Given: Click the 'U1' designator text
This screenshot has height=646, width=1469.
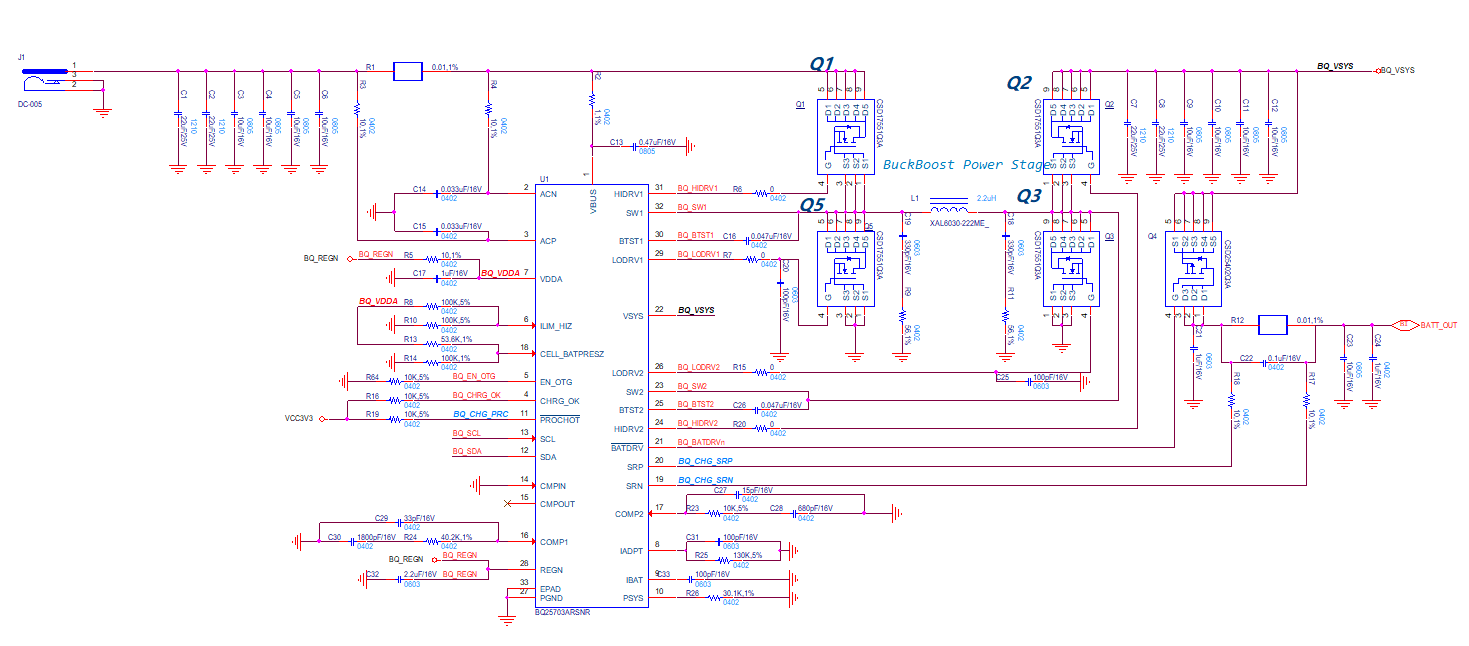Looking at the screenshot, I should pyautogui.click(x=543, y=178).
